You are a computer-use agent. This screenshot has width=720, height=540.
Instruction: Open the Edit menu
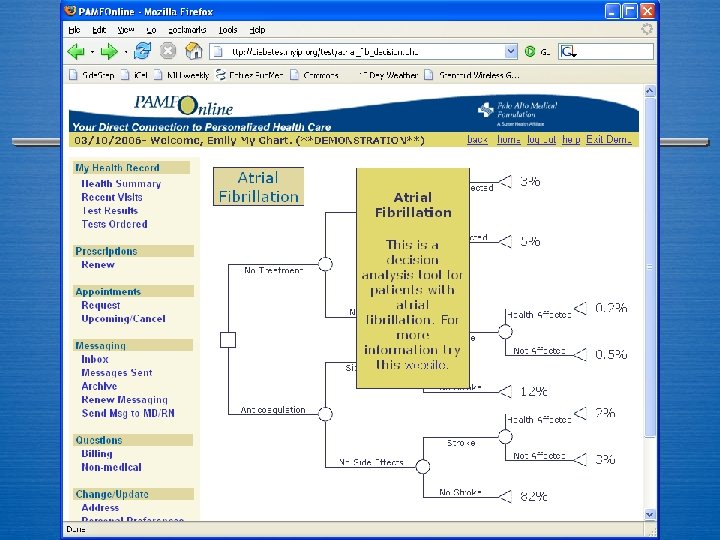(99, 30)
